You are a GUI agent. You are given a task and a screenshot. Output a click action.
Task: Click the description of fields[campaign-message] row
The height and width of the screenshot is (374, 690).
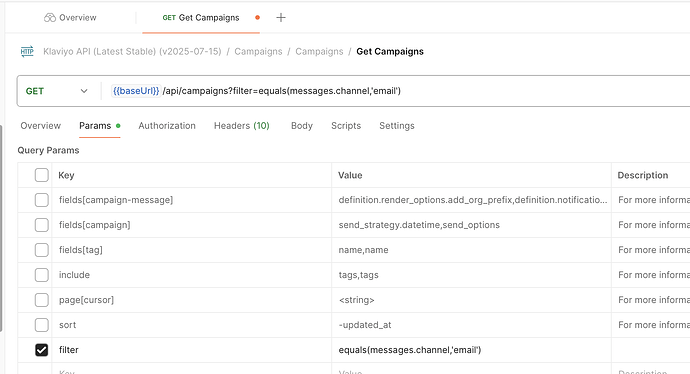(x=651, y=200)
